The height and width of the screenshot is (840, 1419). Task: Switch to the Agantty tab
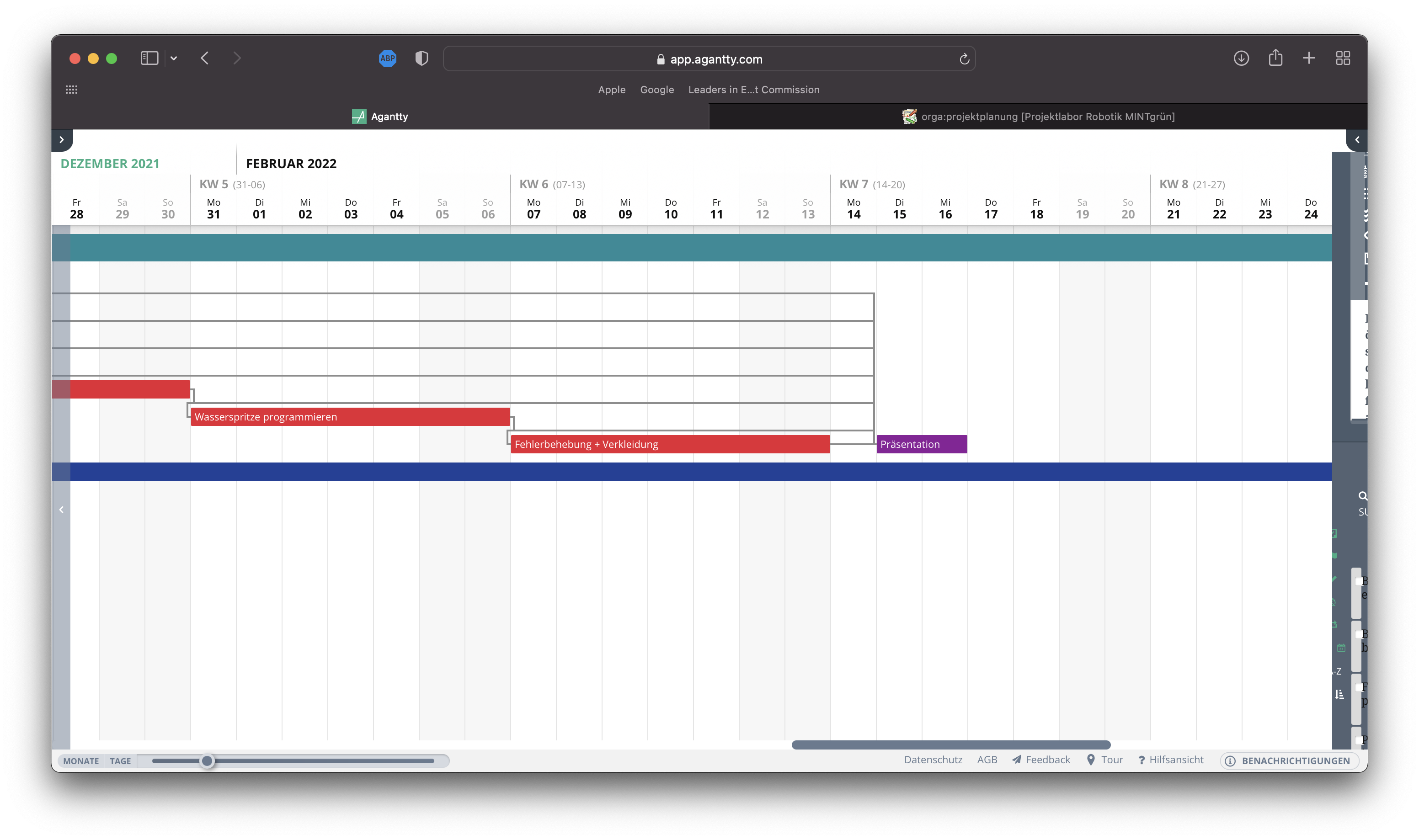click(380, 117)
